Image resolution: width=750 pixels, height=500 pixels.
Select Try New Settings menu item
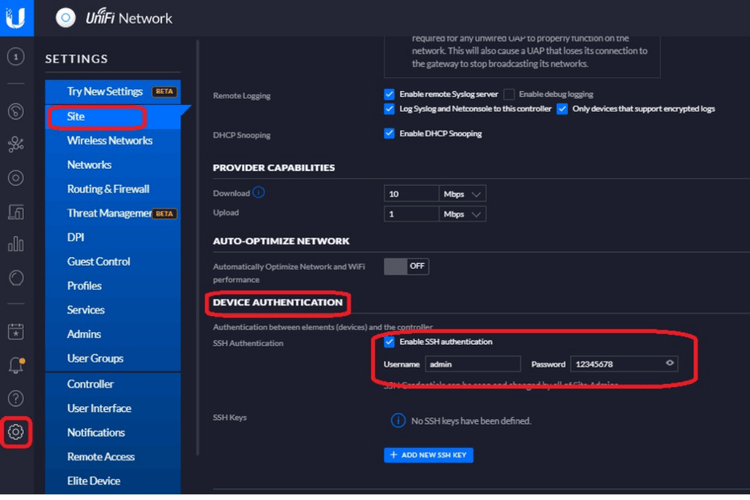pos(113,91)
